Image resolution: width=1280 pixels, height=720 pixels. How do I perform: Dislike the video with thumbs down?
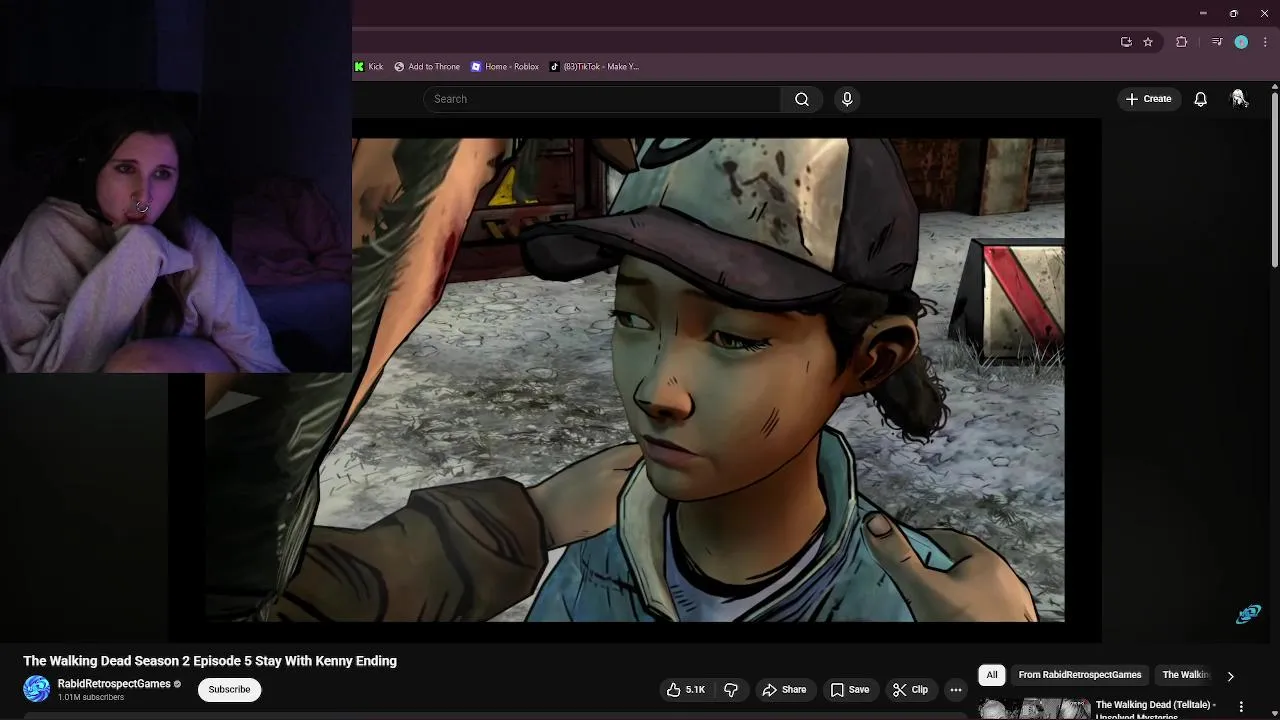coord(731,689)
